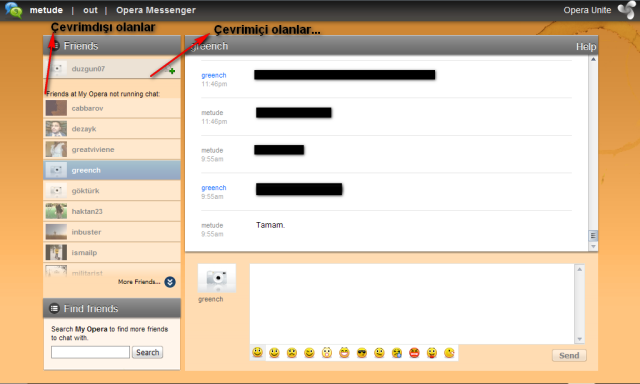
Task: Insert the crying tear emoticon
Action: [x=397, y=353]
